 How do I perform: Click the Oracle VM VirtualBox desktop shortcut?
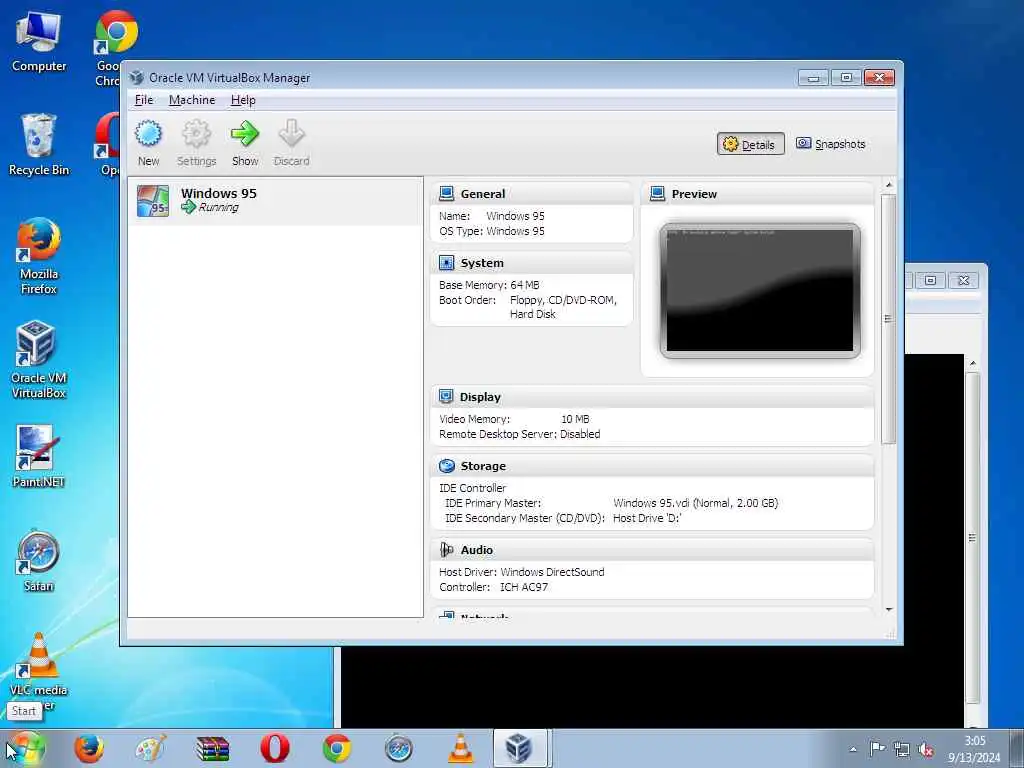[x=39, y=359]
